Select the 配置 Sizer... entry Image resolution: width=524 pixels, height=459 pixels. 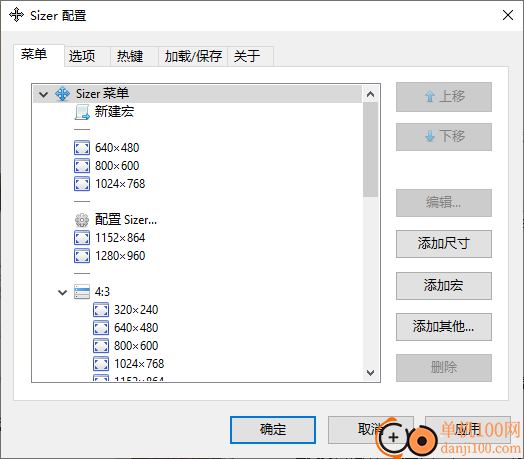[x=126, y=220]
